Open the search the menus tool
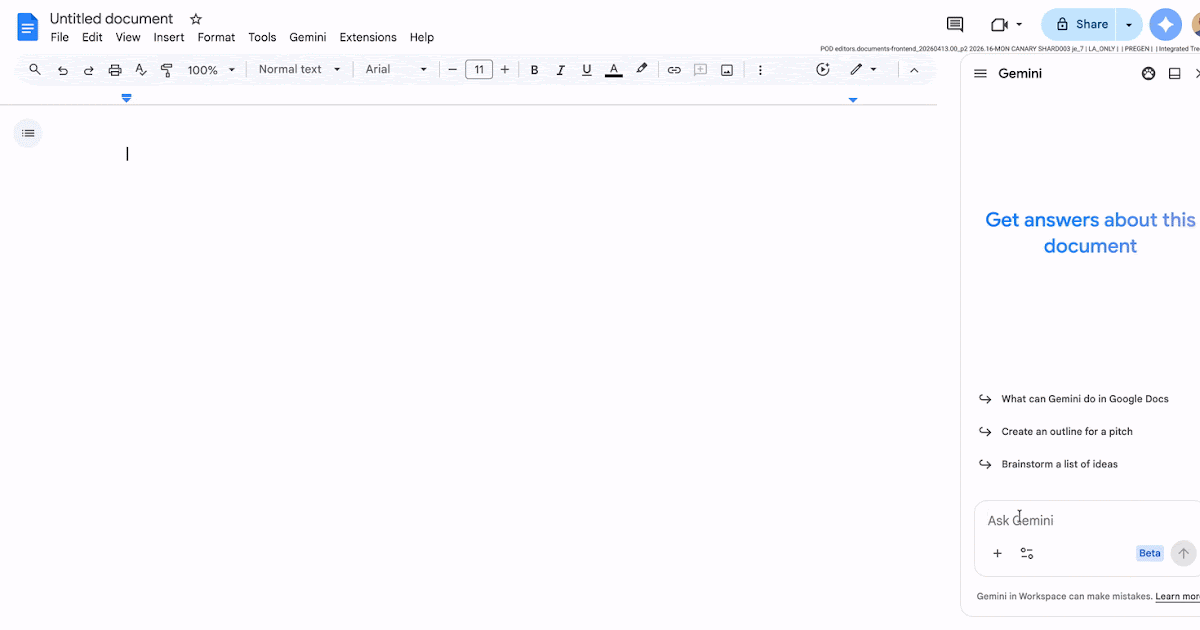Image resolution: width=1200 pixels, height=630 pixels. 35,70
